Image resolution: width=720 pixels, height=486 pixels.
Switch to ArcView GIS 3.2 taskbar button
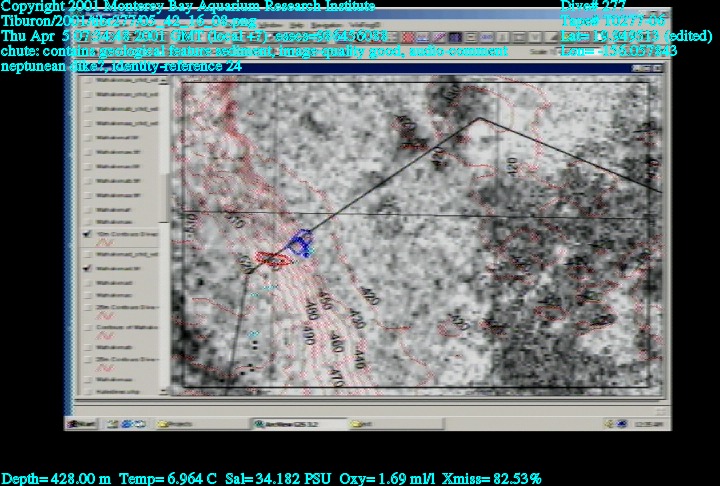click(x=290, y=424)
